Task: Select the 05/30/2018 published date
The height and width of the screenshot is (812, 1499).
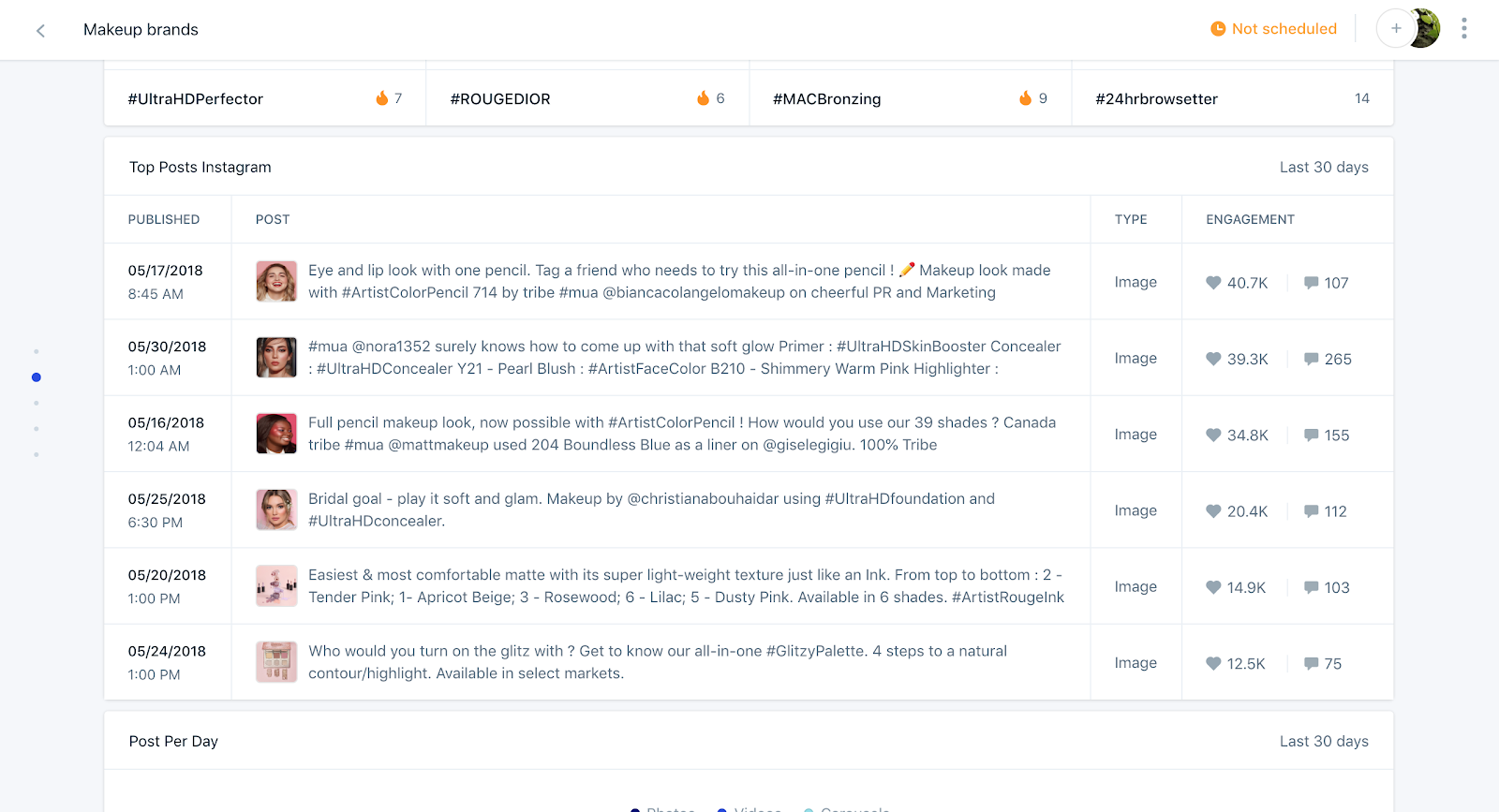Action: (x=167, y=347)
